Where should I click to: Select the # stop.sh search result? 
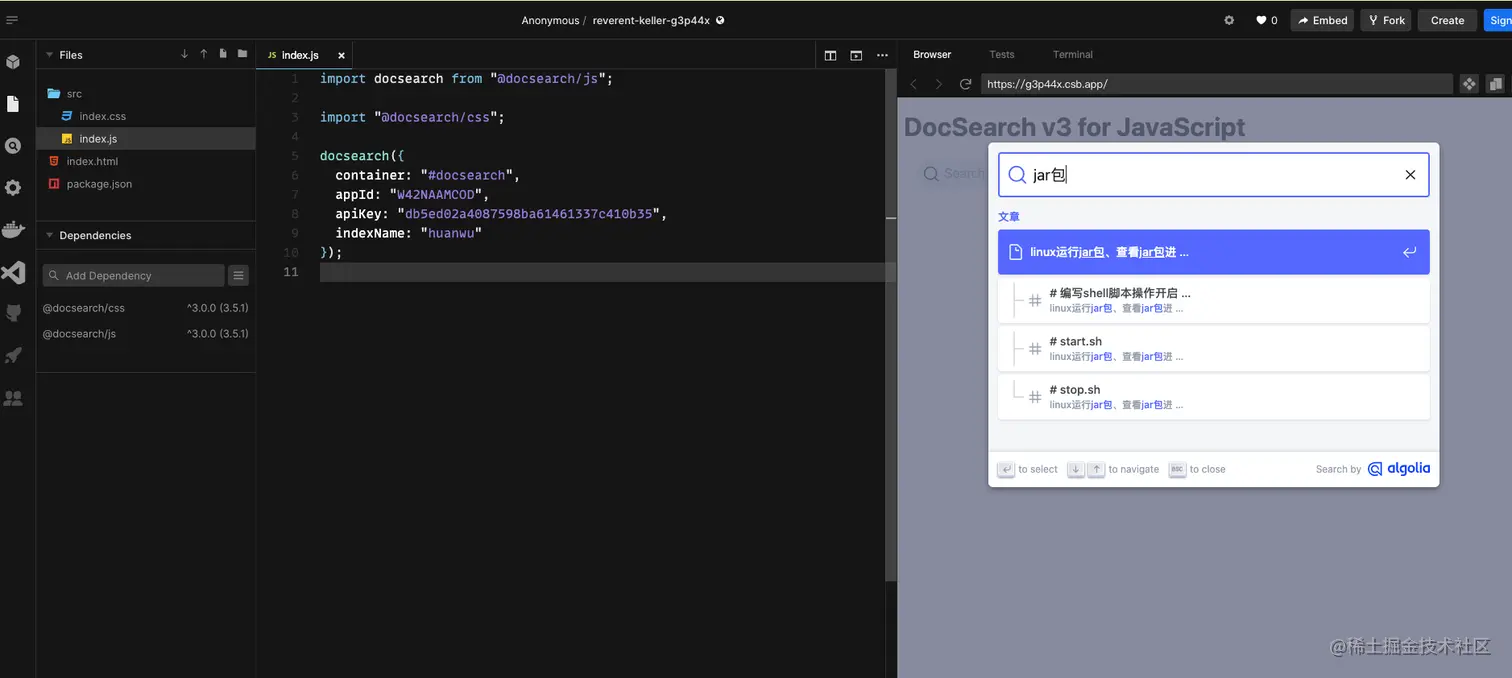(x=1213, y=397)
